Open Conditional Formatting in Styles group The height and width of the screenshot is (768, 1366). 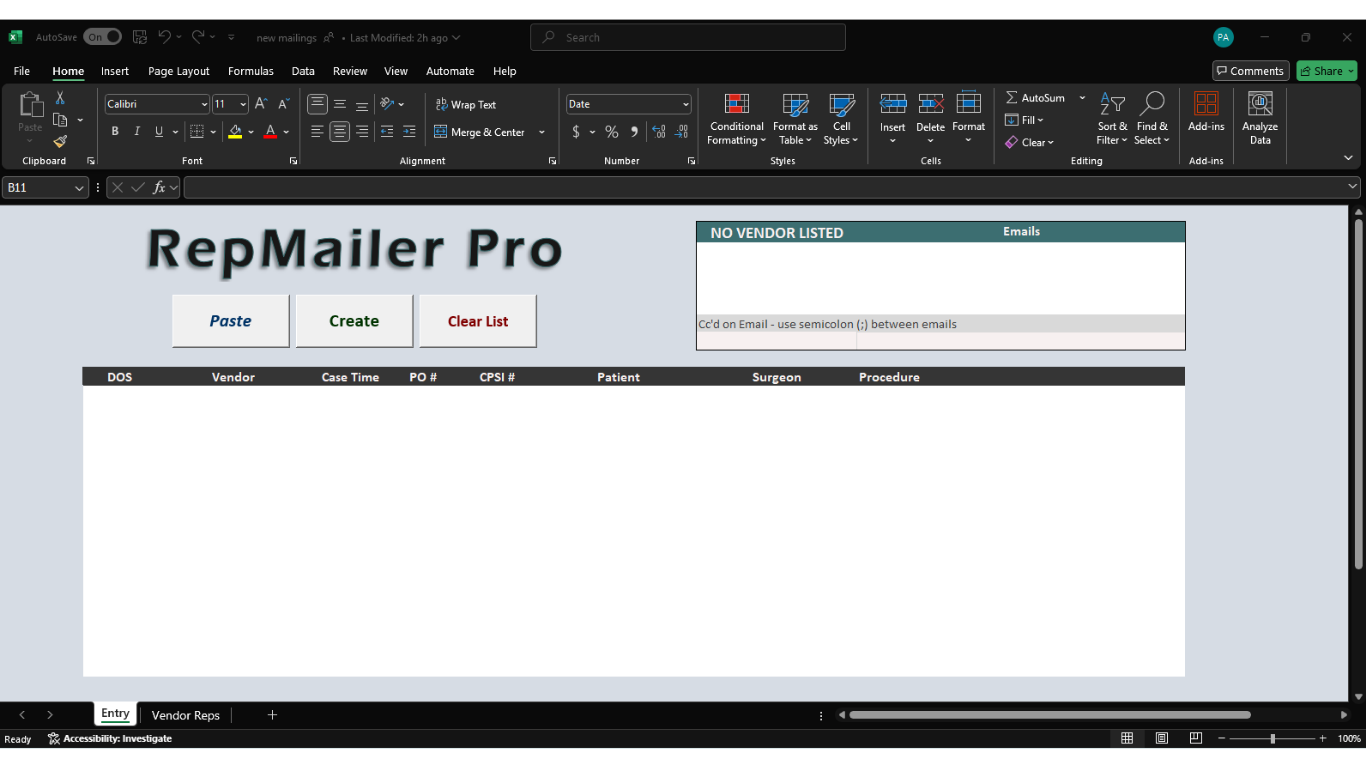(736, 119)
